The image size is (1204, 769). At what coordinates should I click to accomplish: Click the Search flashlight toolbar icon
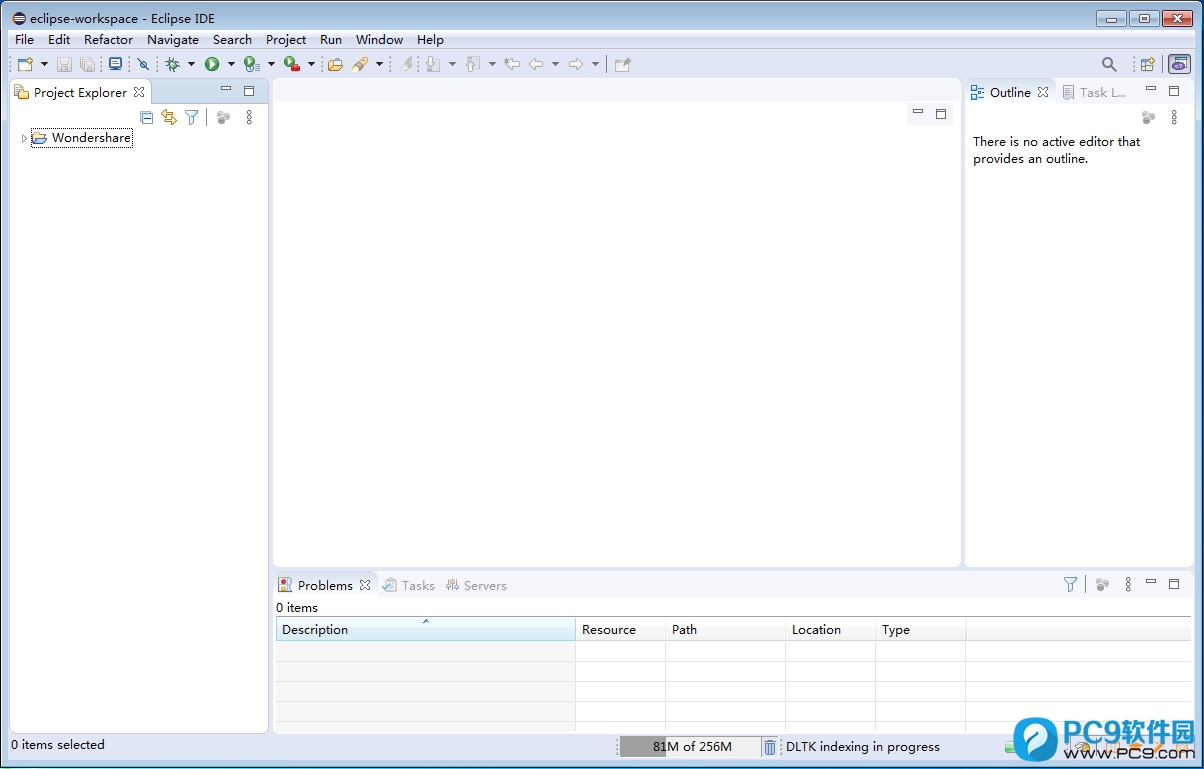360,64
